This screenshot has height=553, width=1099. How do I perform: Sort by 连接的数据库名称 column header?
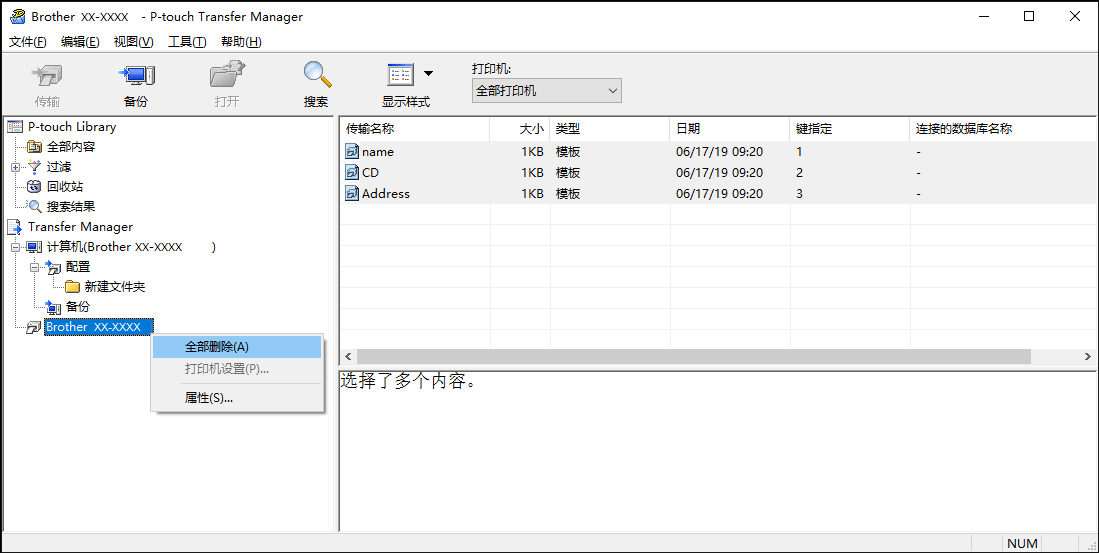click(x=1004, y=129)
